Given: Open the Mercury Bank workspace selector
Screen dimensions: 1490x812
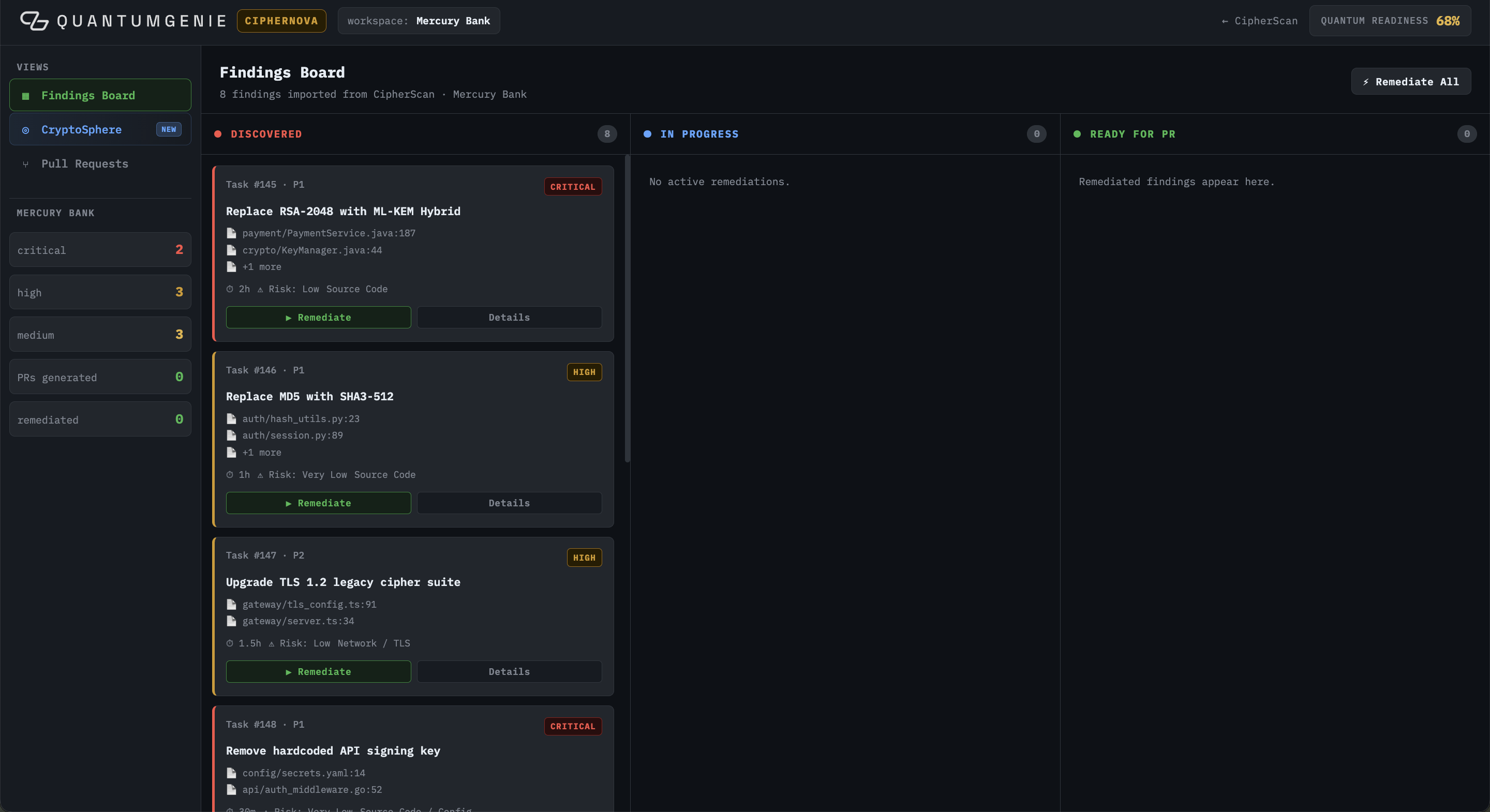Looking at the screenshot, I should (x=419, y=21).
